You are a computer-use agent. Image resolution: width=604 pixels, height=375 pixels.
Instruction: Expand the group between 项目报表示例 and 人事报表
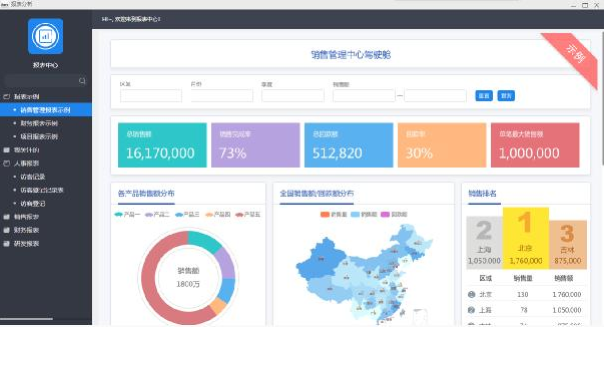tap(27, 150)
